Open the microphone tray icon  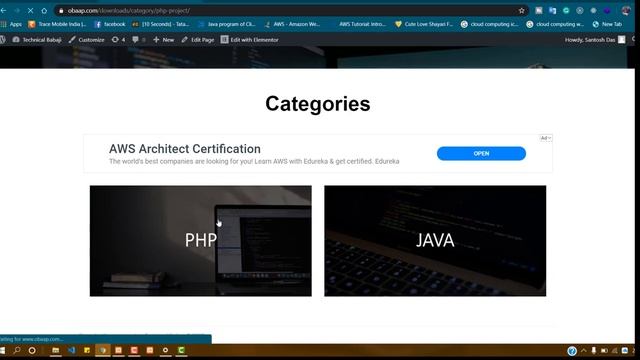pos(593,351)
